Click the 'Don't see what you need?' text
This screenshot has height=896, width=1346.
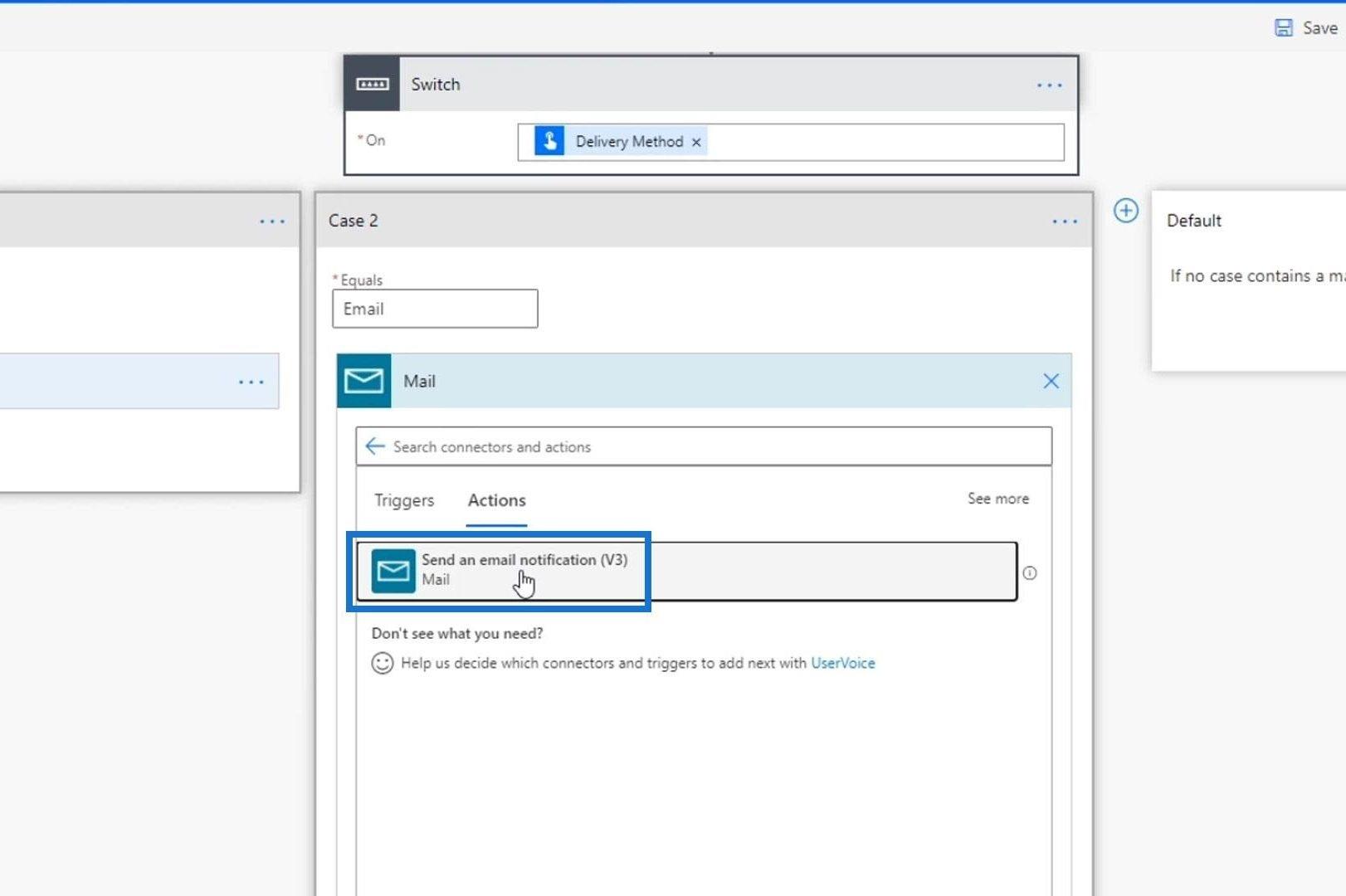click(457, 633)
